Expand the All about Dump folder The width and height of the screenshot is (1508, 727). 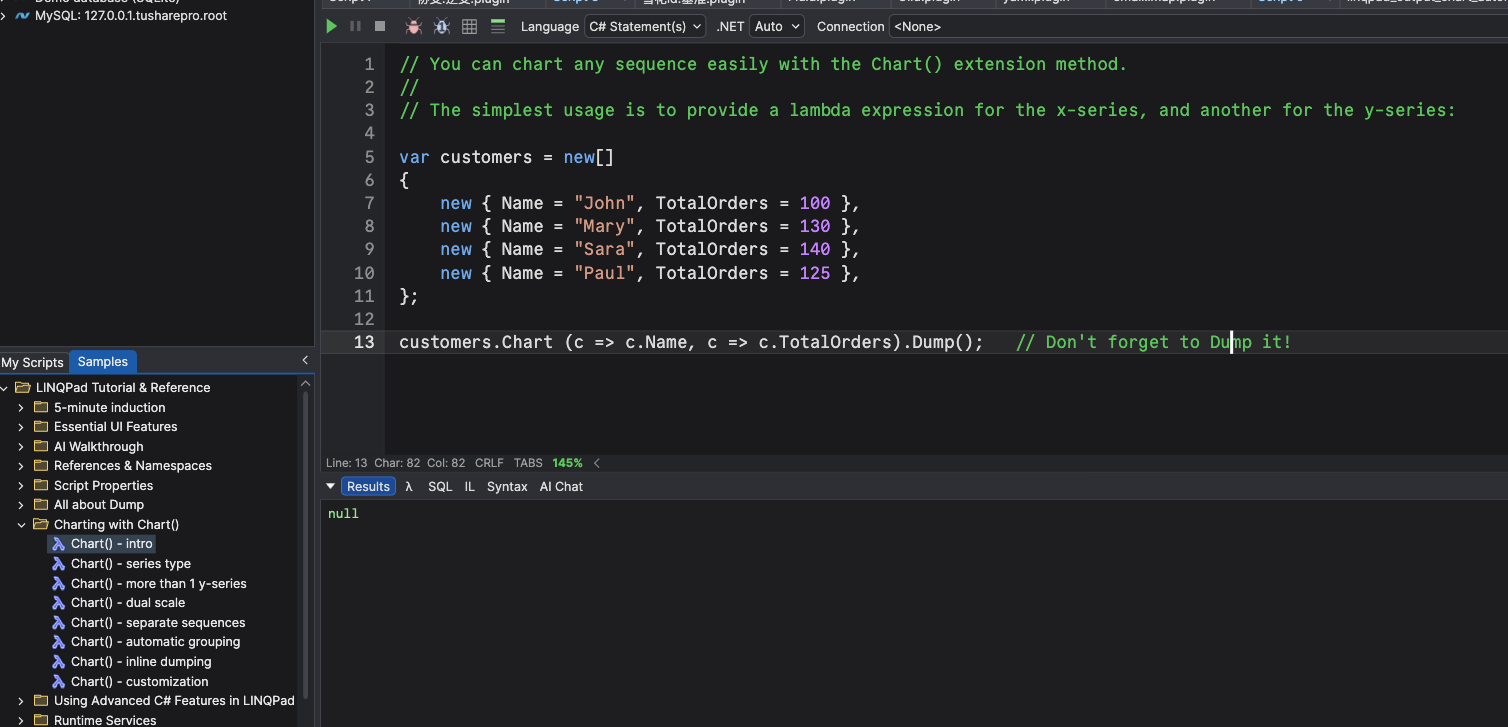(22, 505)
